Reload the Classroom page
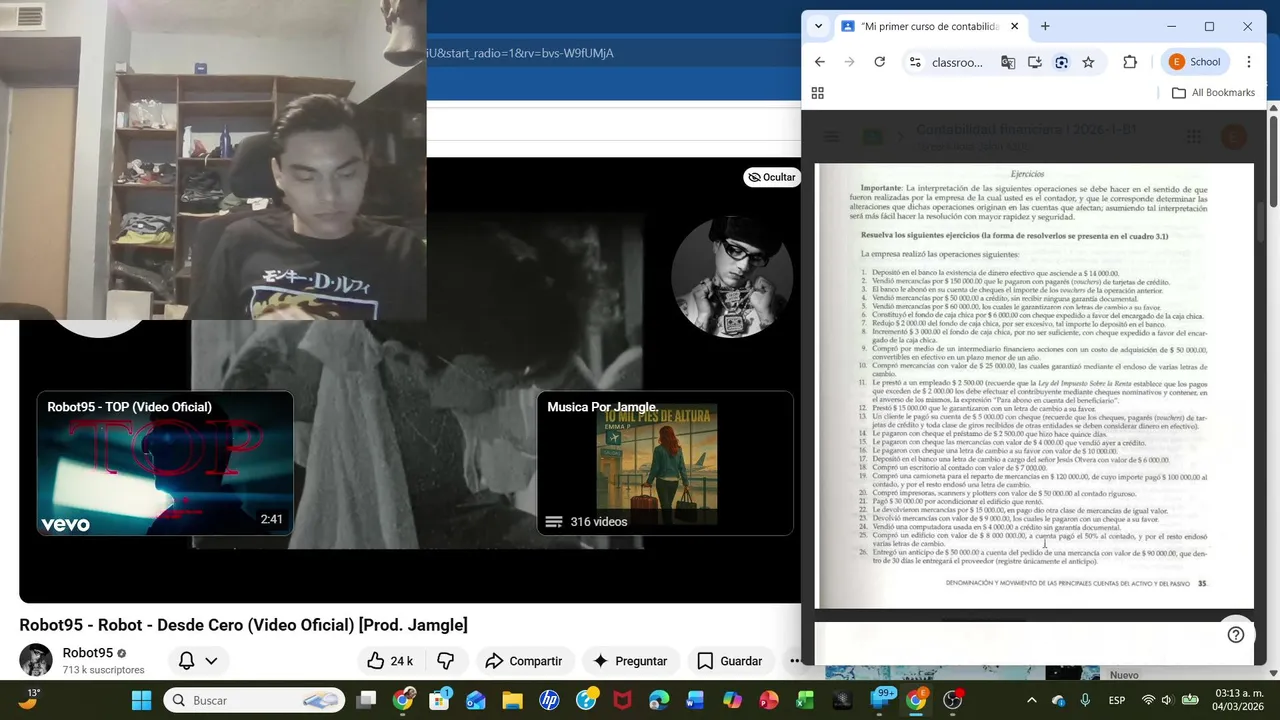 click(x=880, y=62)
